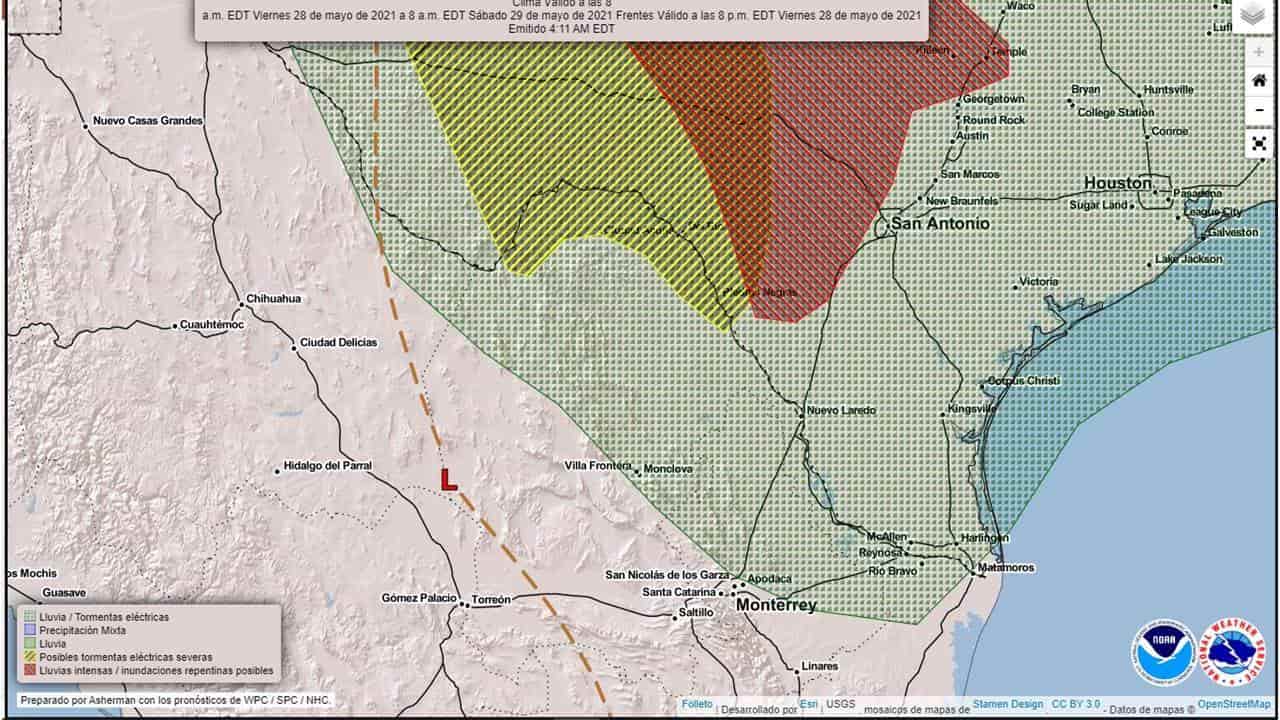Click the Monclova city label
Screen dimensions: 1280x720
click(x=668, y=468)
